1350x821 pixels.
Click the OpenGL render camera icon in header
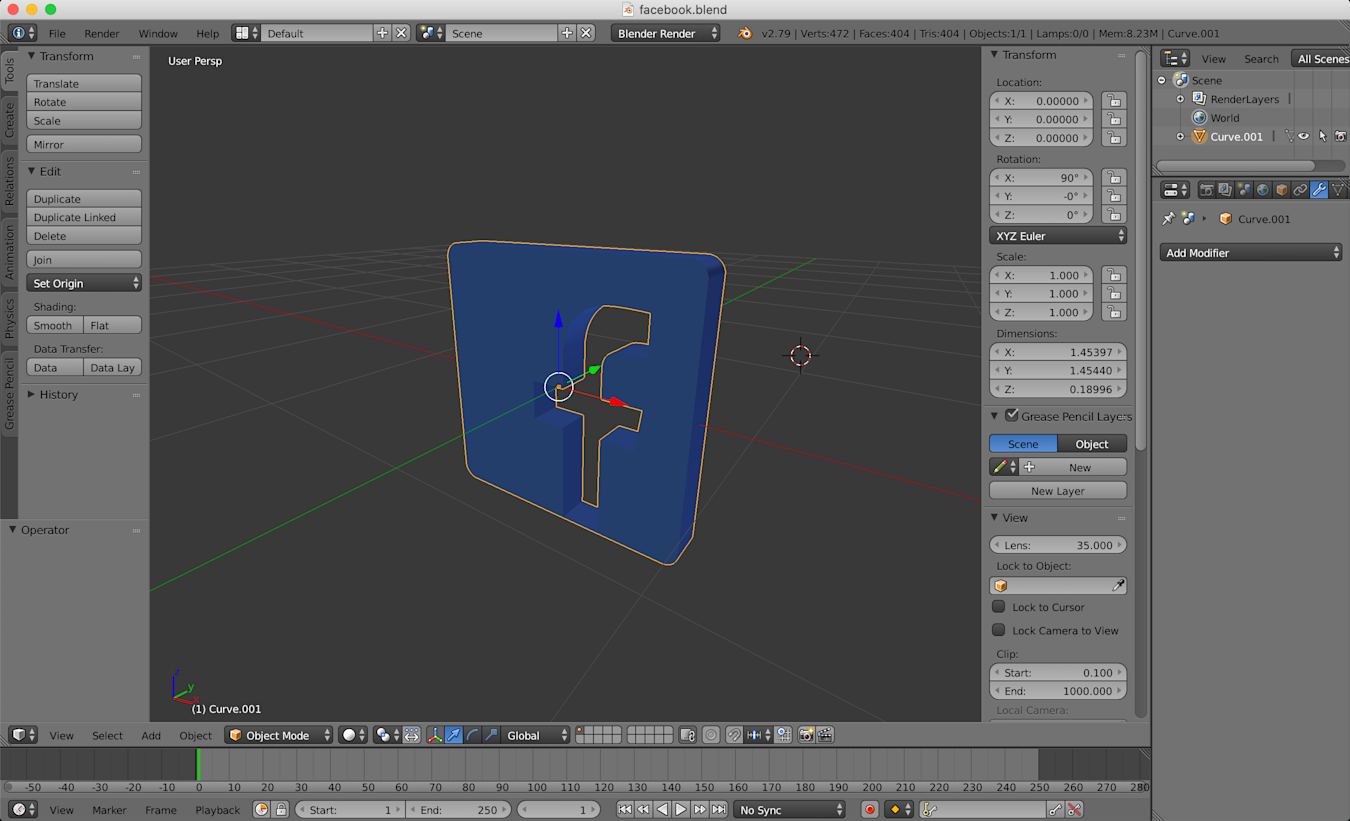[x=805, y=735]
